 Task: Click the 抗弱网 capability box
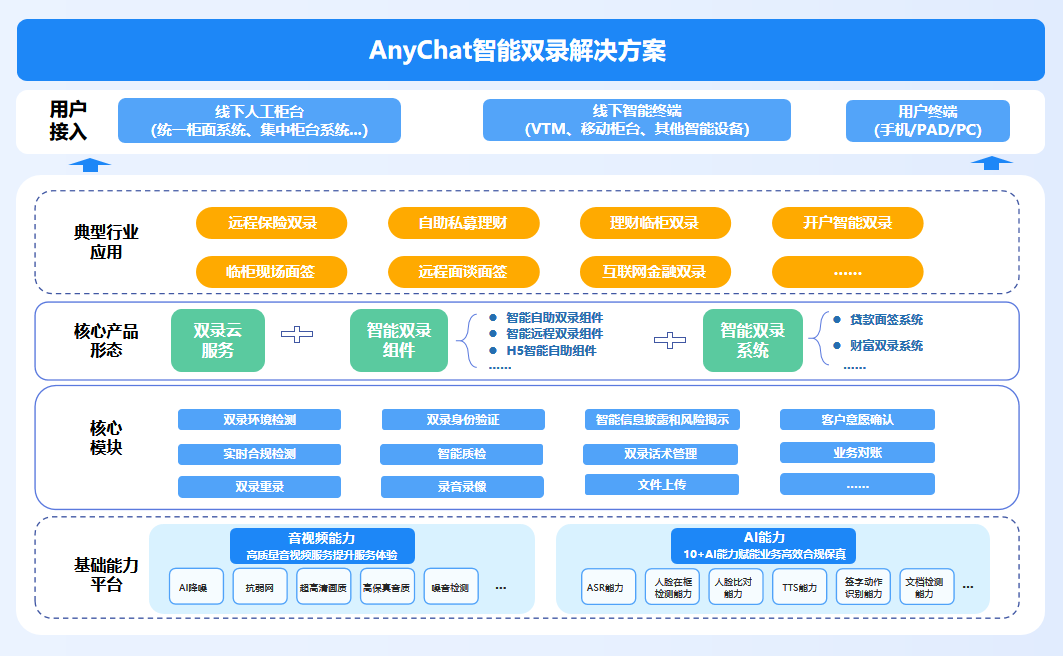260,587
